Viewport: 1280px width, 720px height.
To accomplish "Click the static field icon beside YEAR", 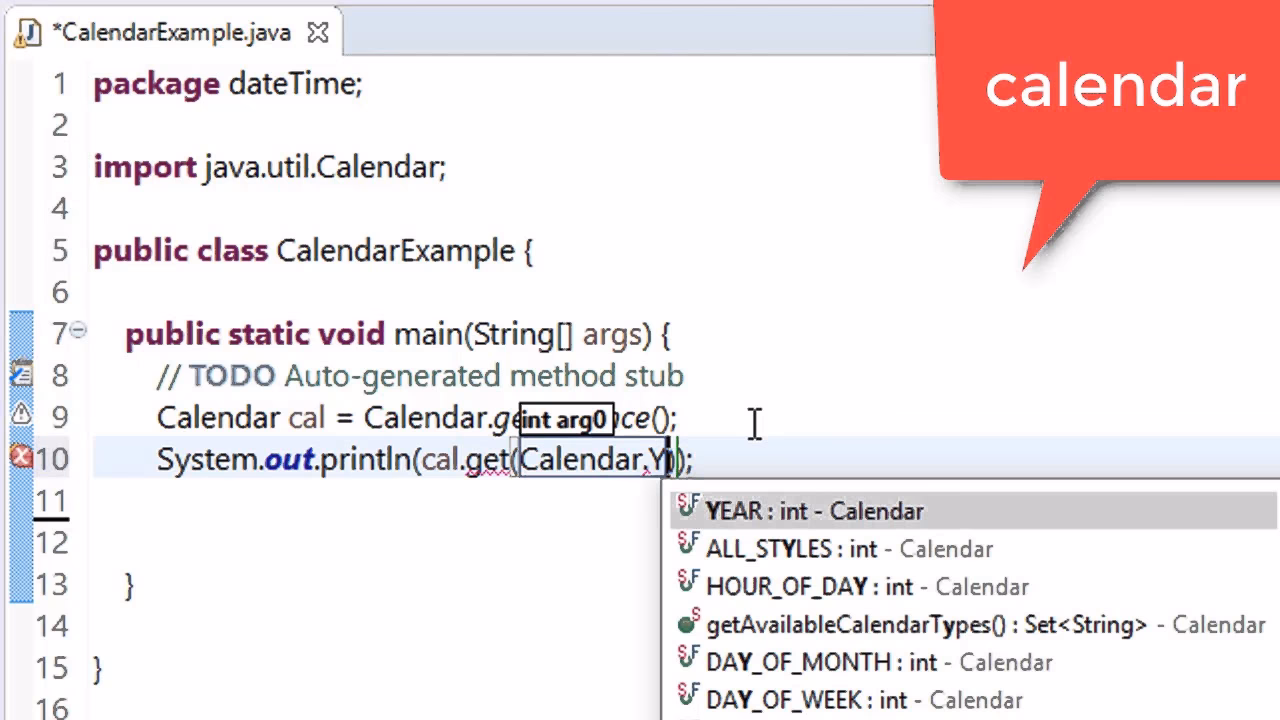I will (x=687, y=510).
